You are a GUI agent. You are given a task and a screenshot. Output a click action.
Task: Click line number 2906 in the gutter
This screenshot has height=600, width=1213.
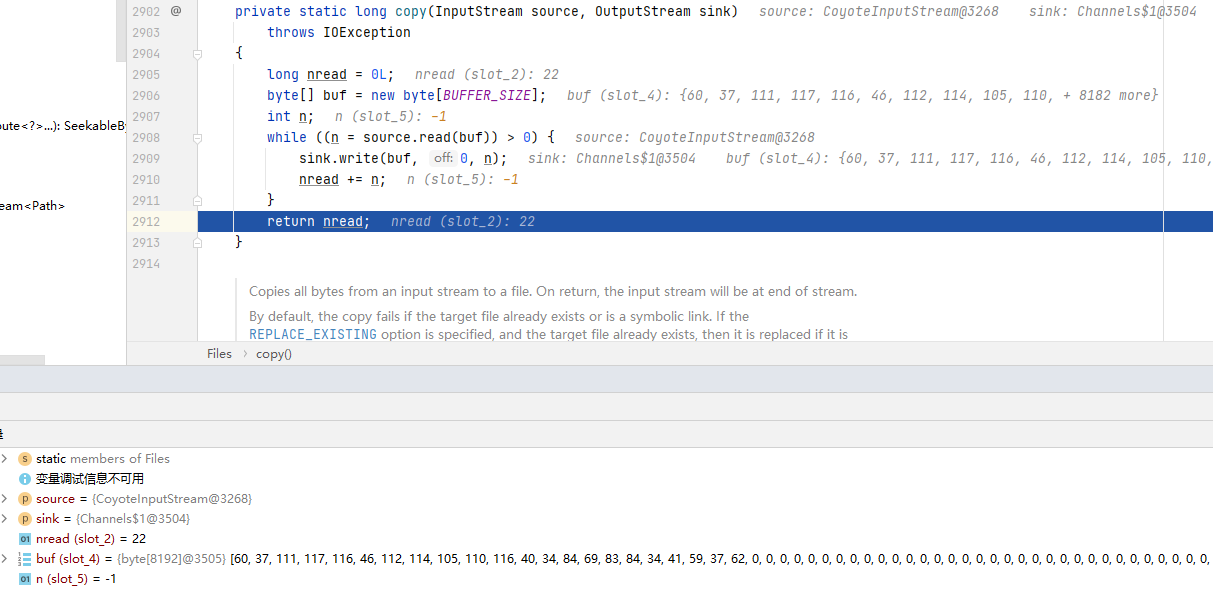146,95
